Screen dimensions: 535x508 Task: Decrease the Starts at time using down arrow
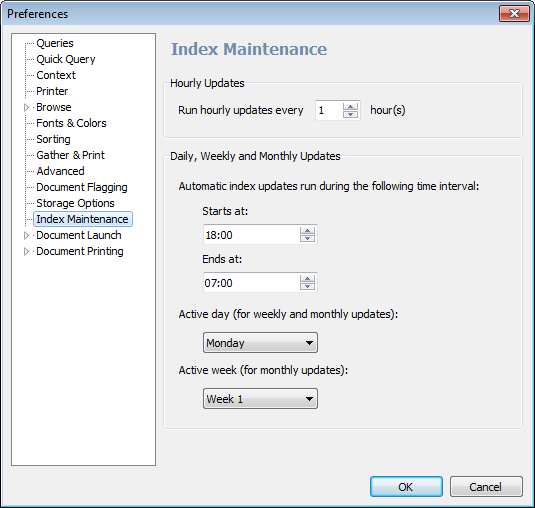[307, 238]
